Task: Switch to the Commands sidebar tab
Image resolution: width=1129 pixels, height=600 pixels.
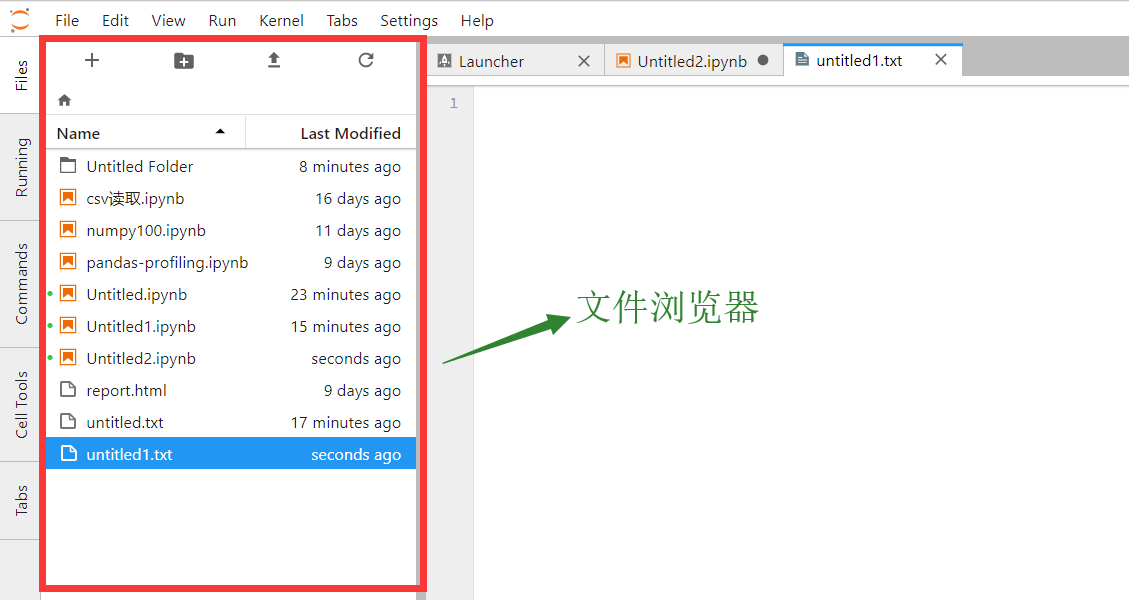Action: coord(20,284)
